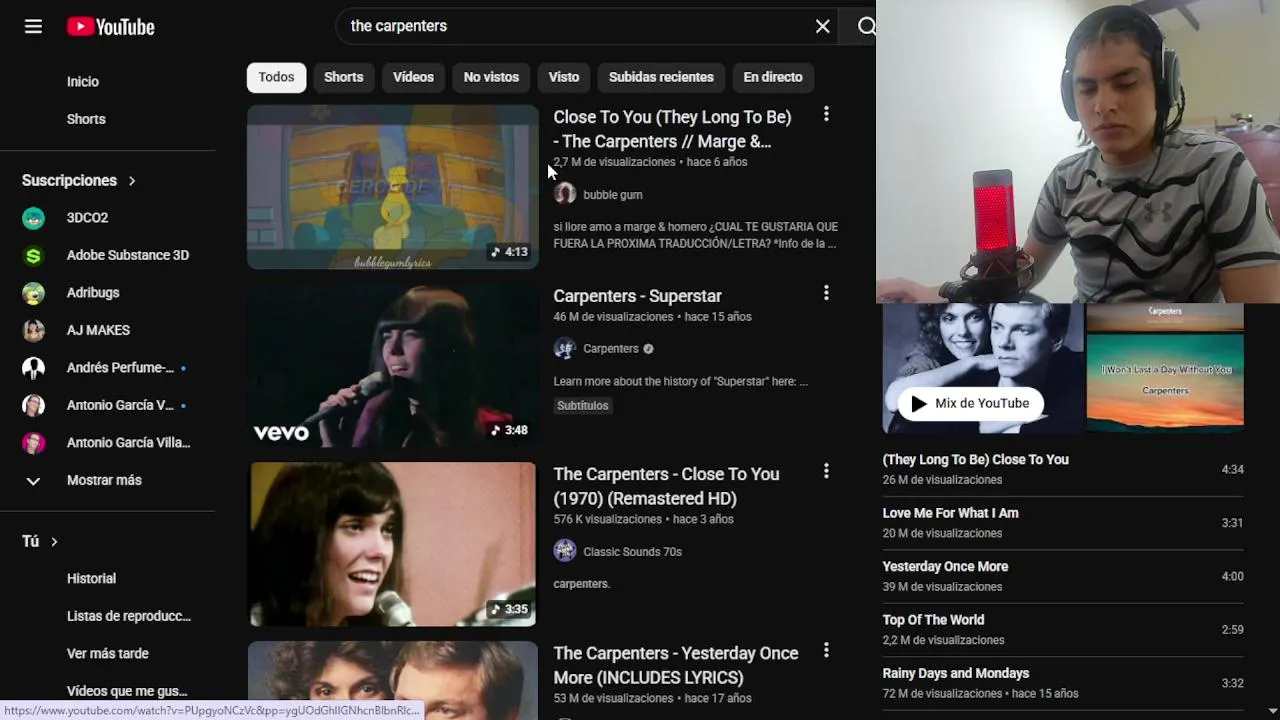The height and width of the screenshot is (720, 1280).
Task: Select the Visto filter chip
Action: 563,77
